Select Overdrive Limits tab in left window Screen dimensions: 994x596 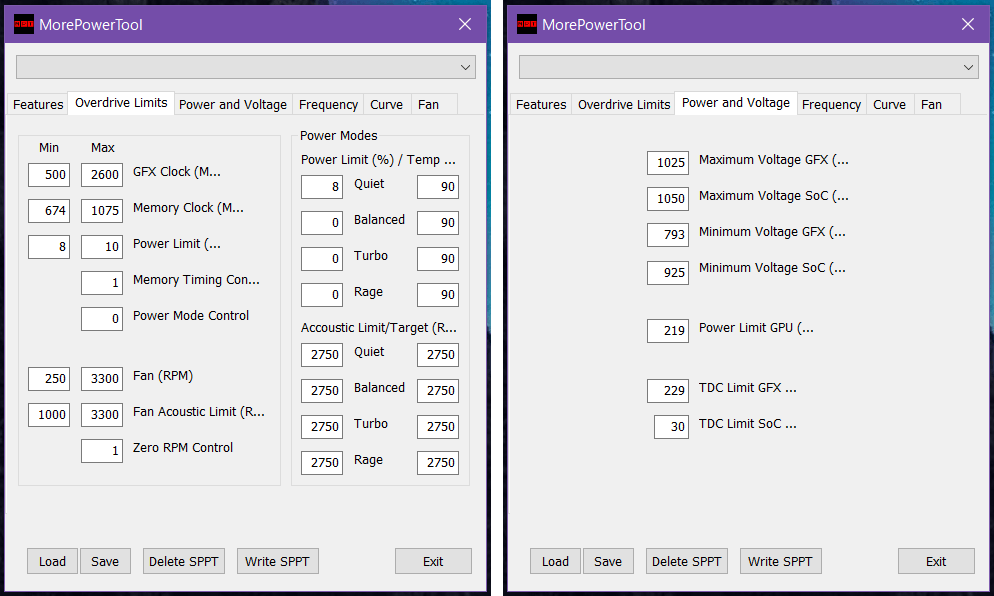(x=121, y=103)
